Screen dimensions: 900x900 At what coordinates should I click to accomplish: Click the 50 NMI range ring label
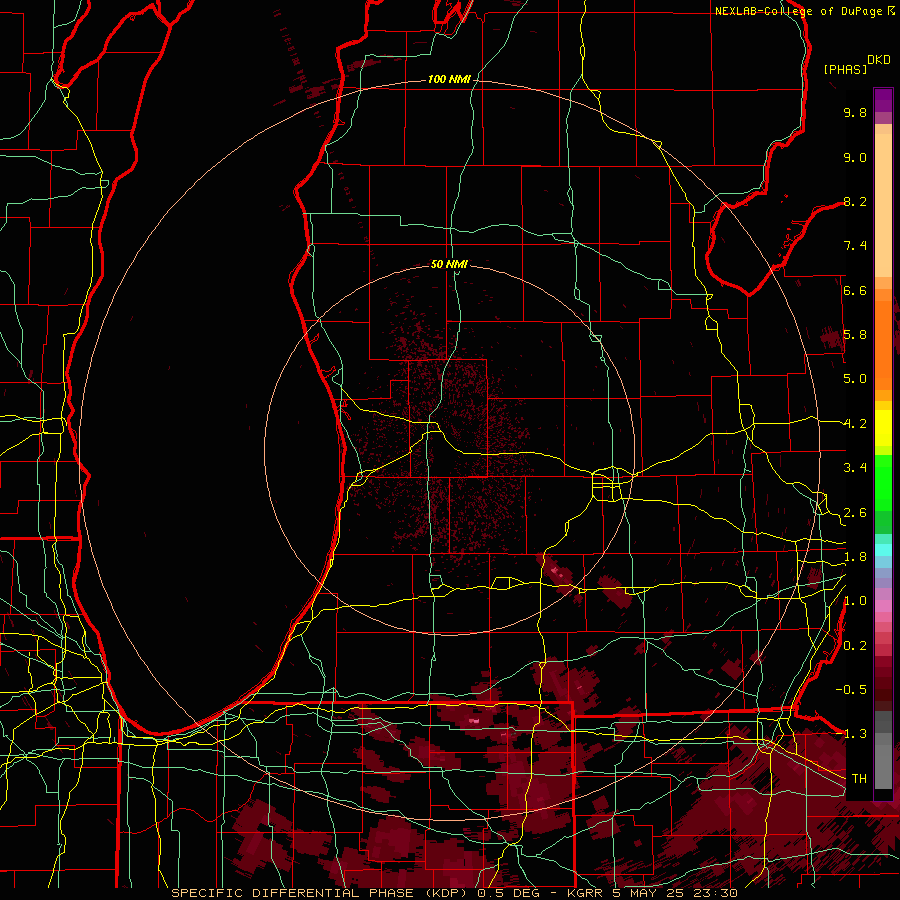coord(449,264)
